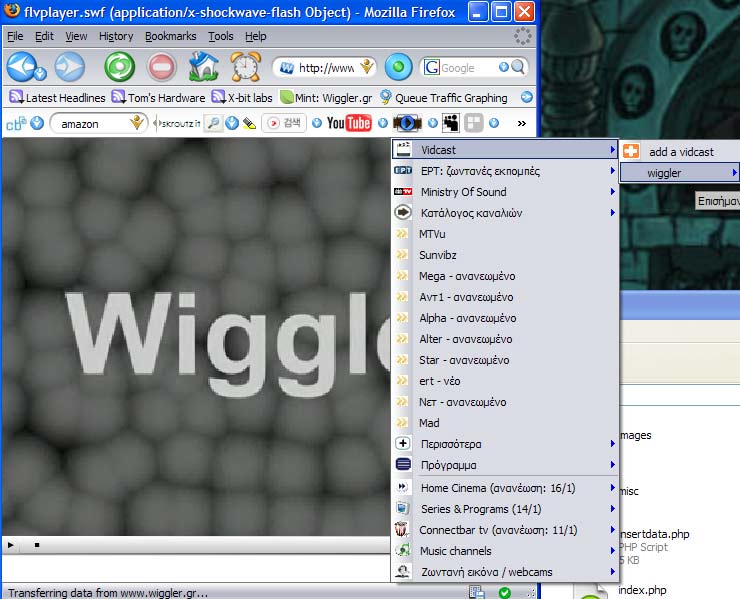
Task: Select the MTVu channel
Action: (x=505, y=234)
